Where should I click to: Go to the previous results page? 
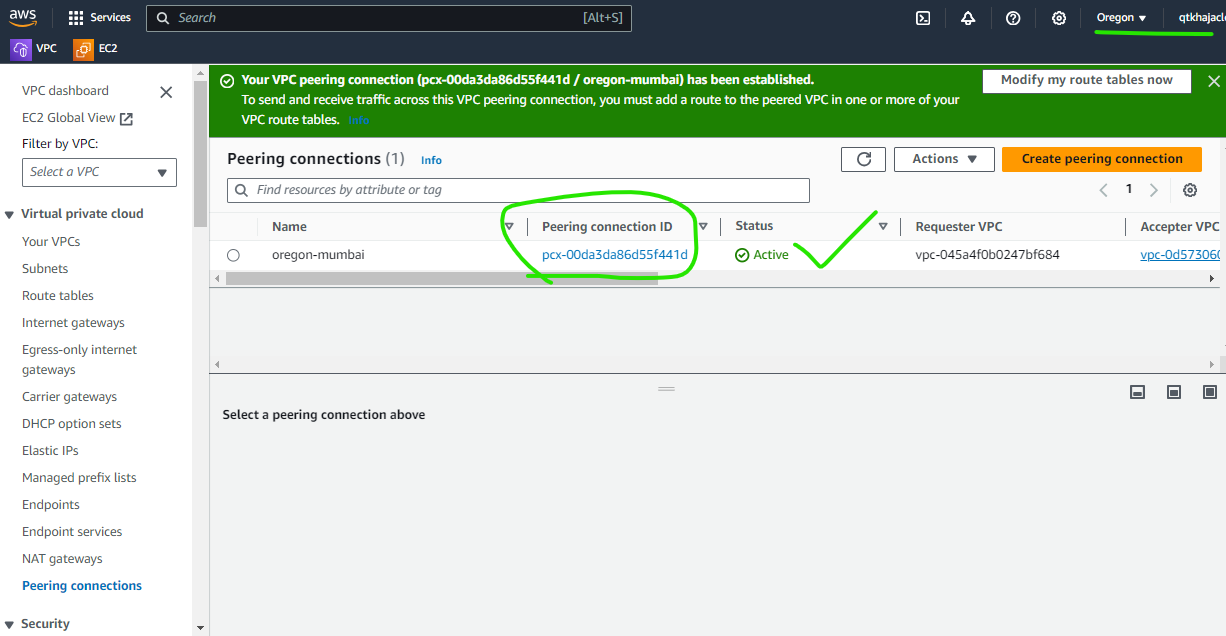click(1103, 190)
